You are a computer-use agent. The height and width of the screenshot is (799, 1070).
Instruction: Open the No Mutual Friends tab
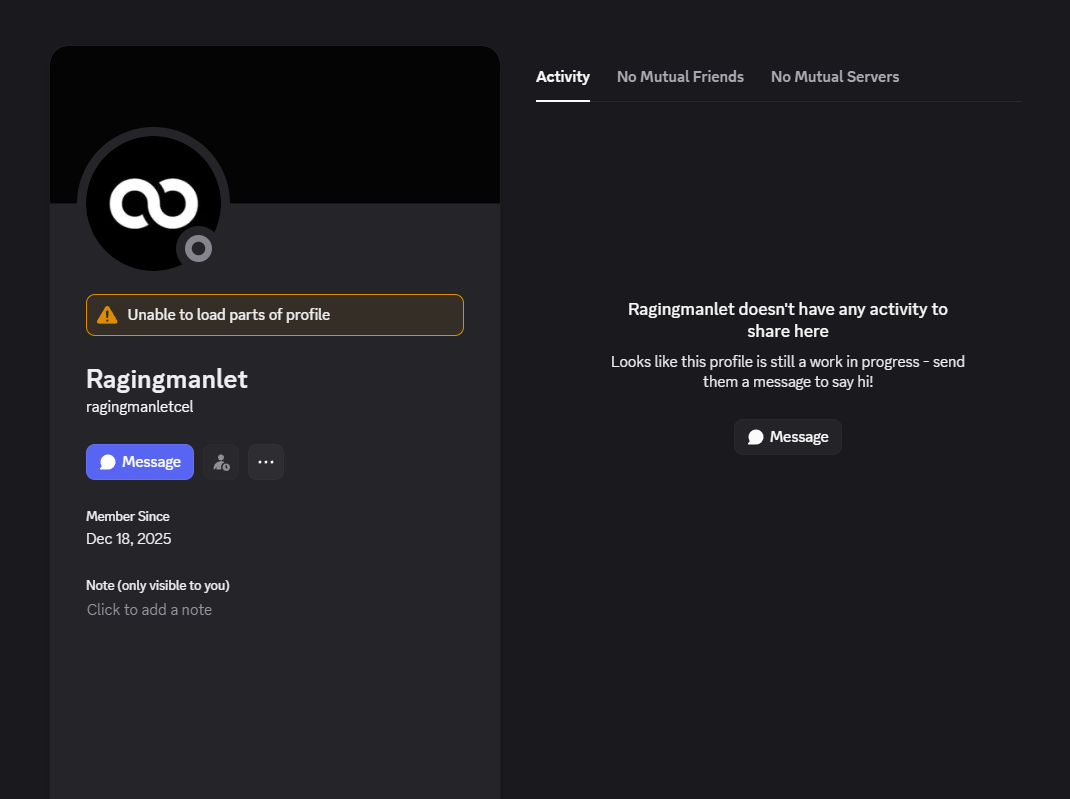[x=680, y=77]
